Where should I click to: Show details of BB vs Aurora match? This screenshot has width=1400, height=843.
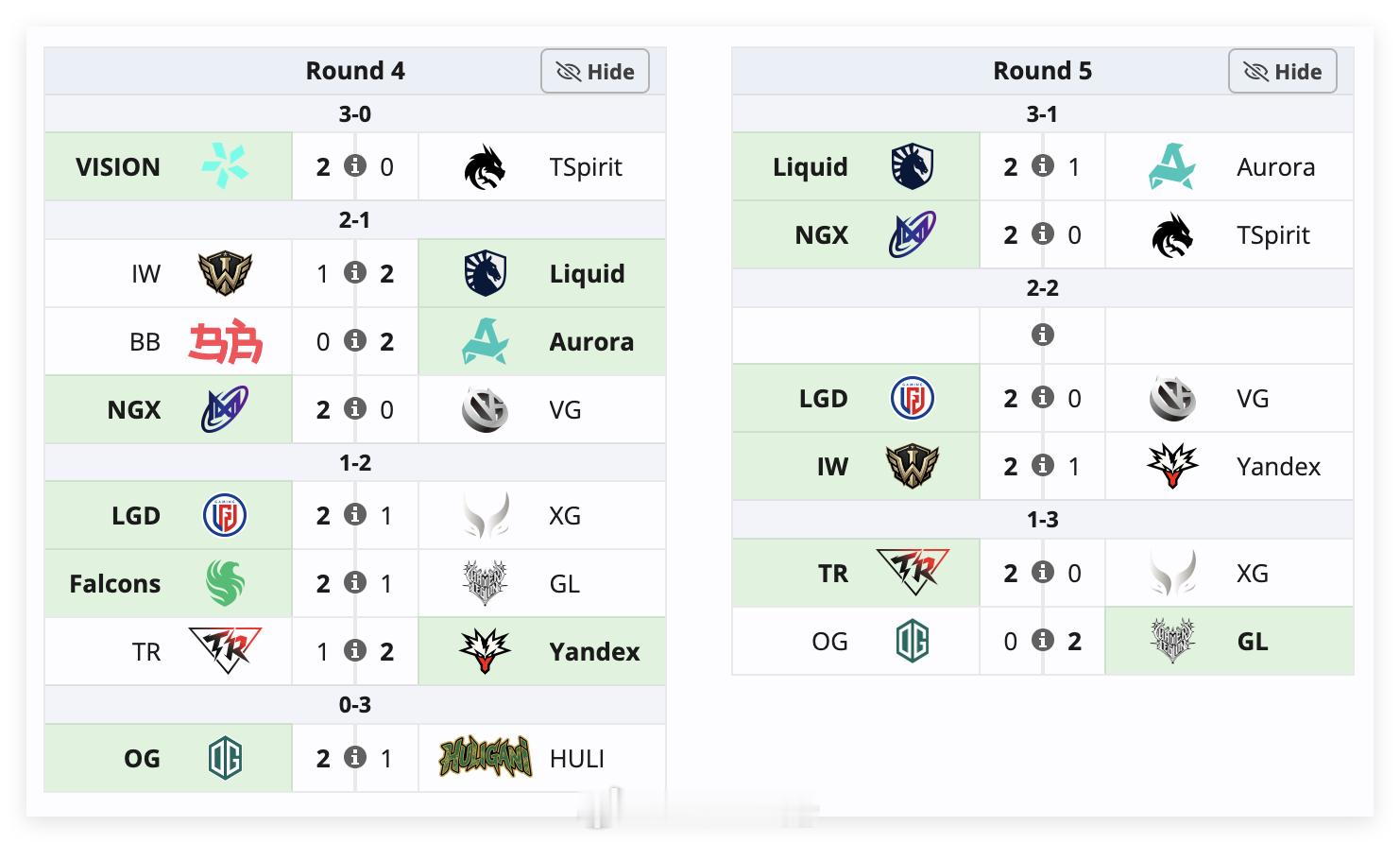pyautogui.click(x=355, y=341)
